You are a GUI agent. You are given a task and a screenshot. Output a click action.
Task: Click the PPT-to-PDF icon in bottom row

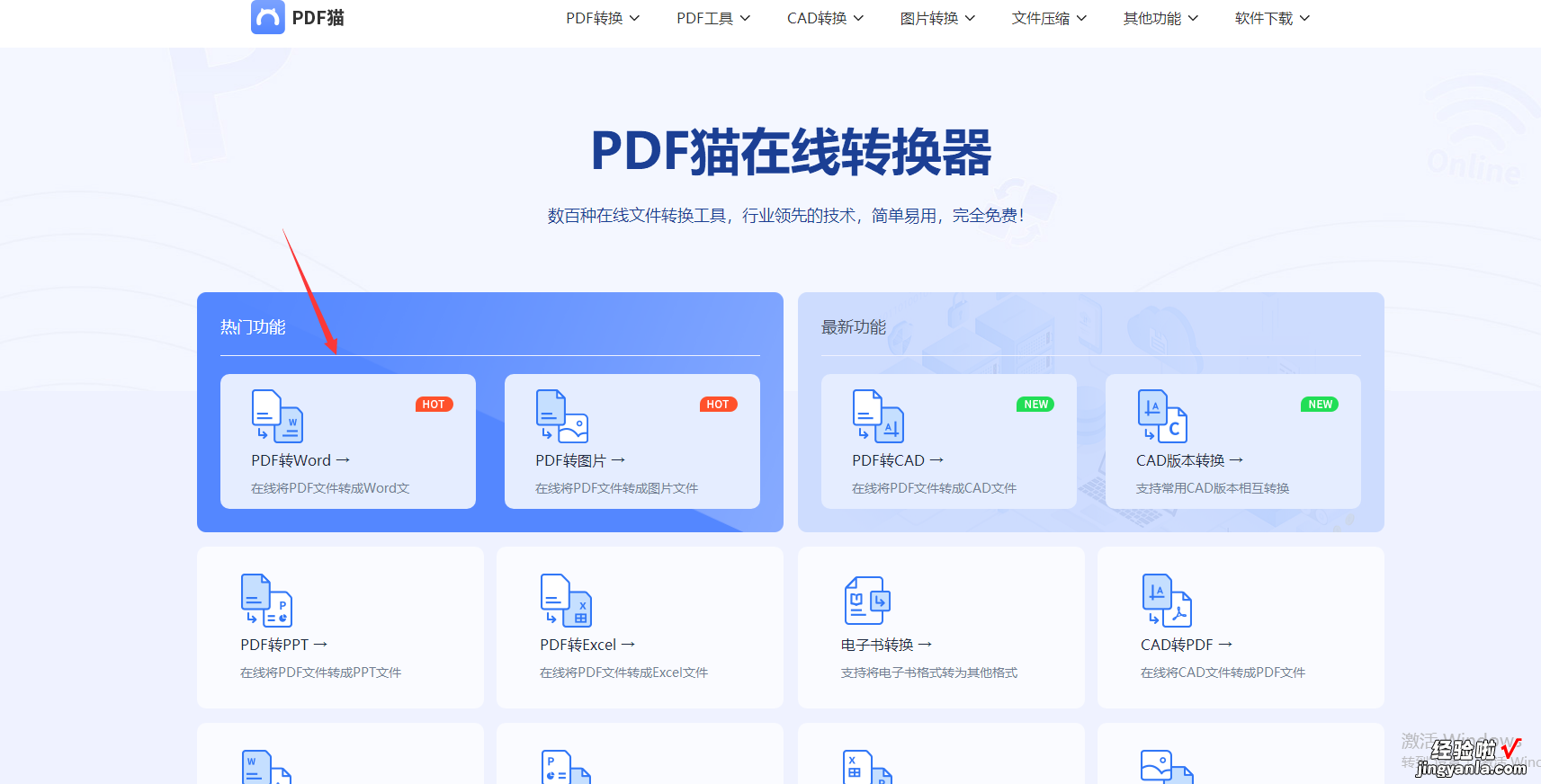567,767
